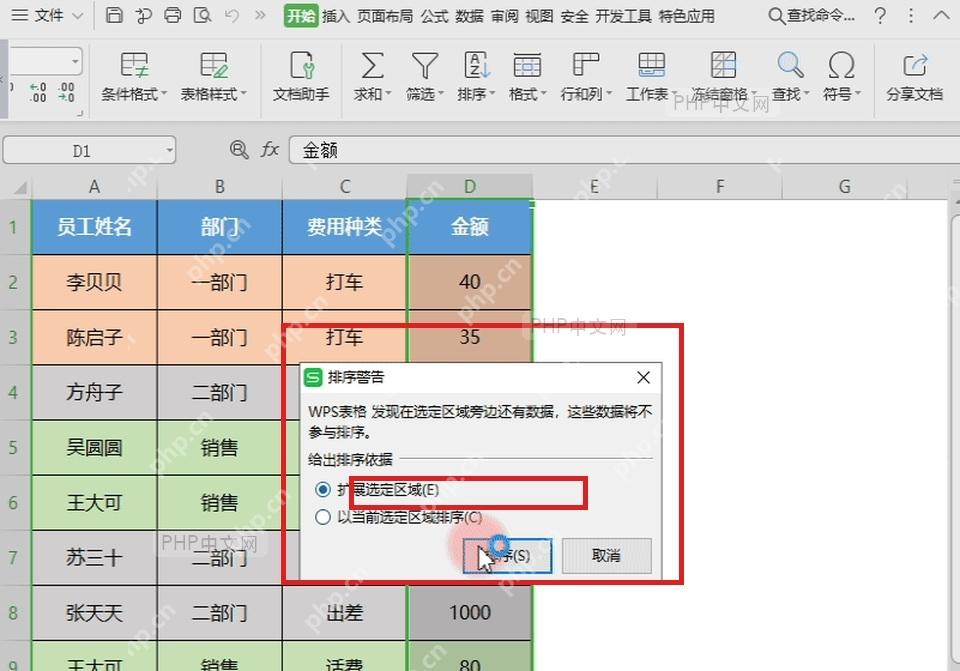Click the 查找命令 search box
The image size is (960, 671).
click(x=812, y=15)
